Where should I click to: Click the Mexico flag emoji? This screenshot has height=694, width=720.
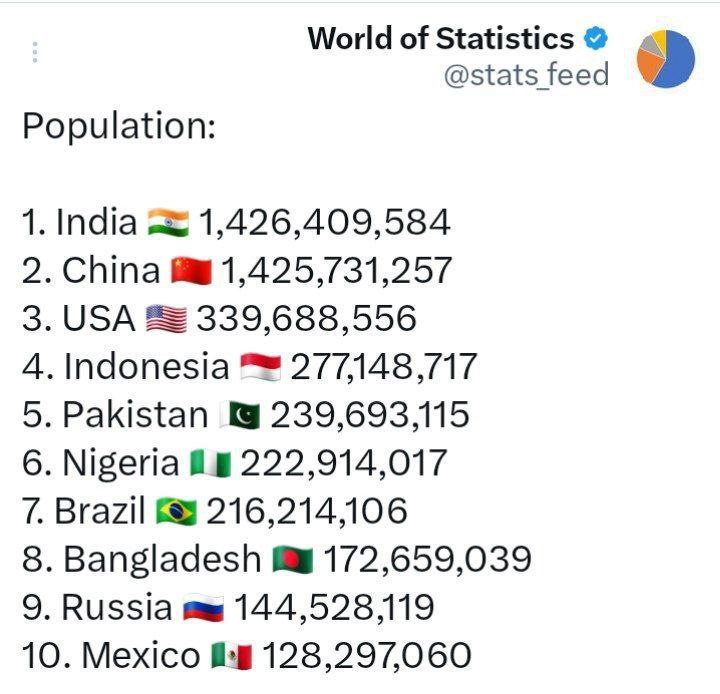232,656
